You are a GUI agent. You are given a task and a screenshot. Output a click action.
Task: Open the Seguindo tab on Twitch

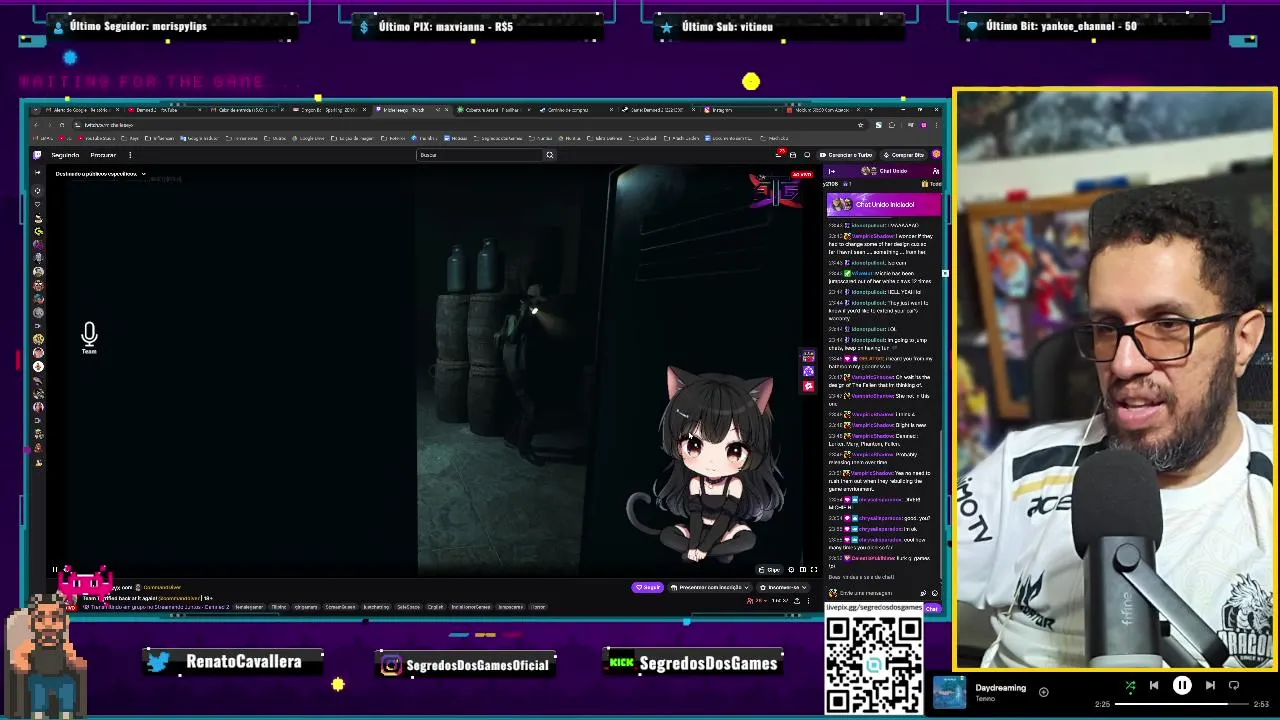coord(65,155)
